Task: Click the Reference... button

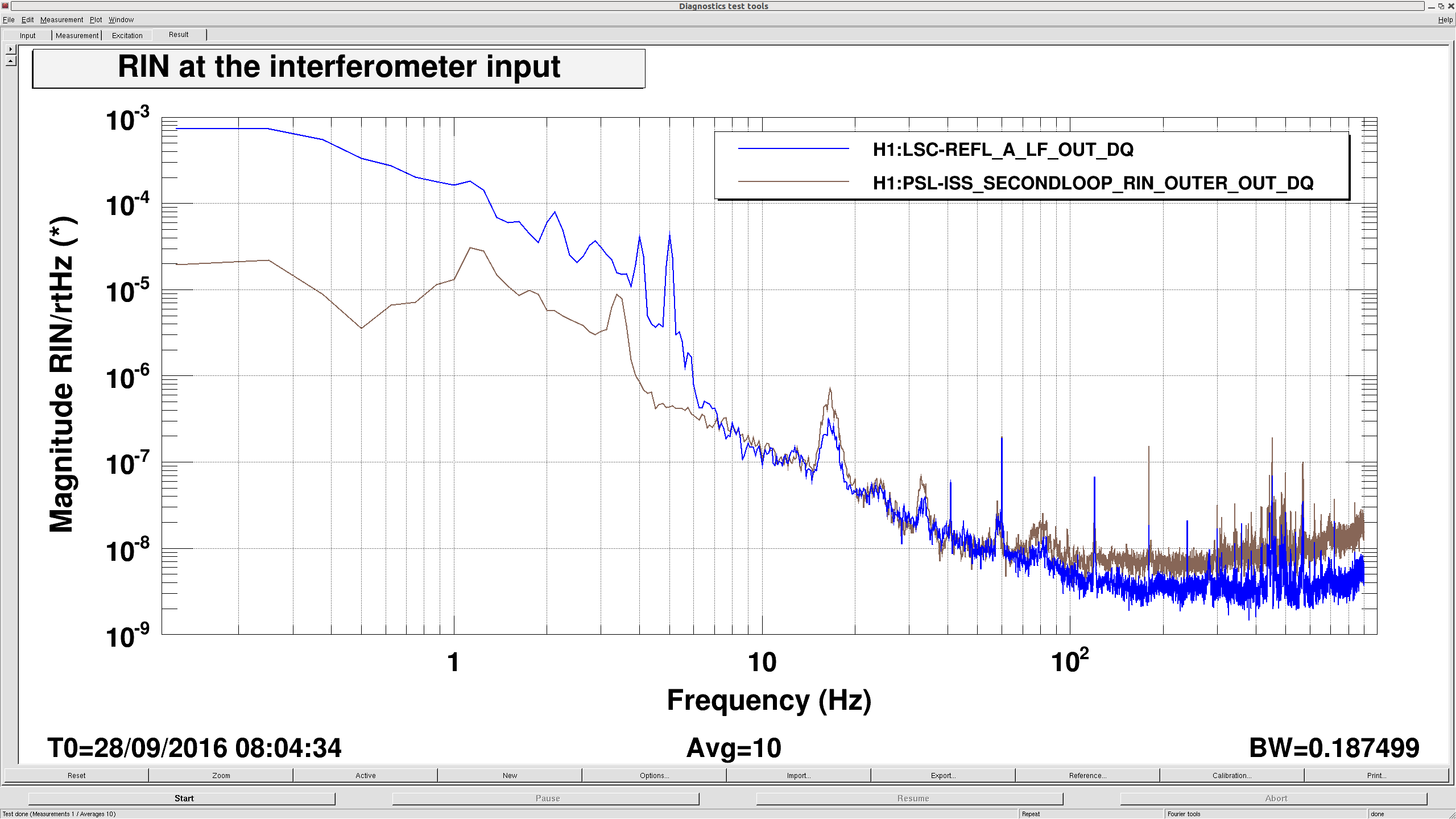Action: point(1087,776)
